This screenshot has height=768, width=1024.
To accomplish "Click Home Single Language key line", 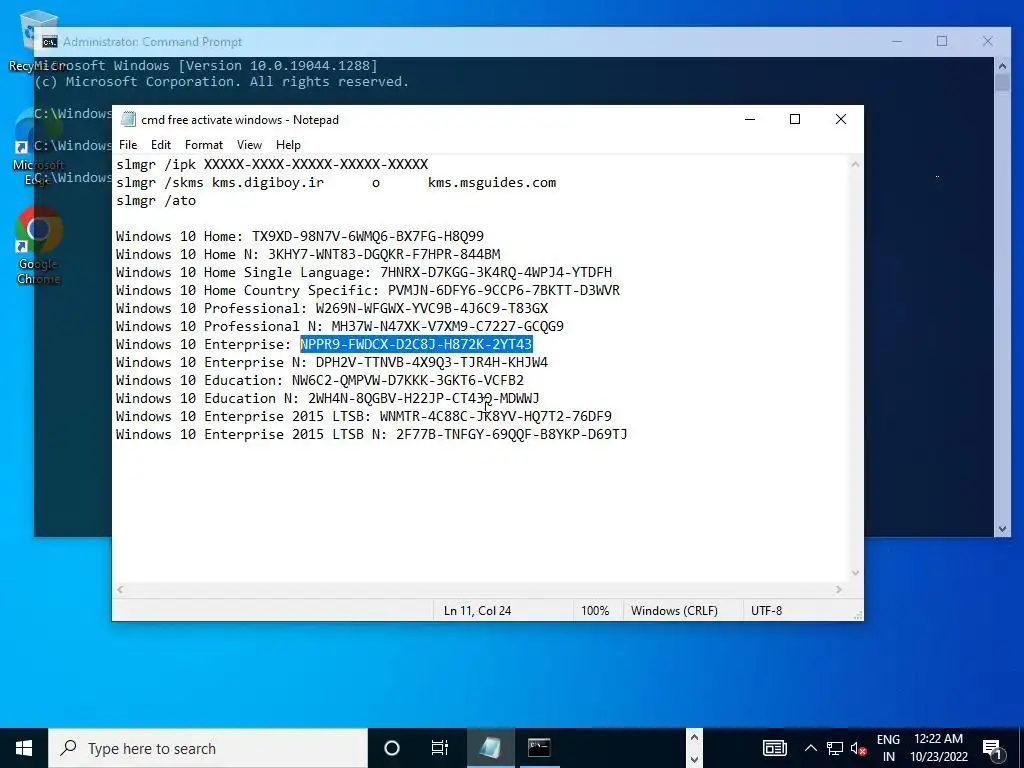I will [x=364, y=272].
